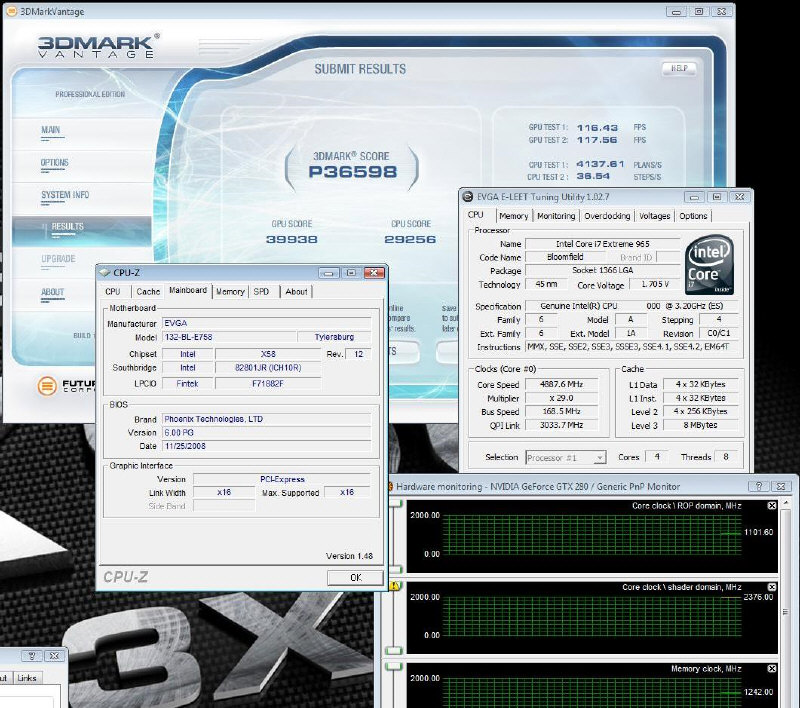This screenshot has width=800, height=708.
Task: Click HELP button in 3DMark Vantage
Action: pyautogui.click(x=679, y=68)
